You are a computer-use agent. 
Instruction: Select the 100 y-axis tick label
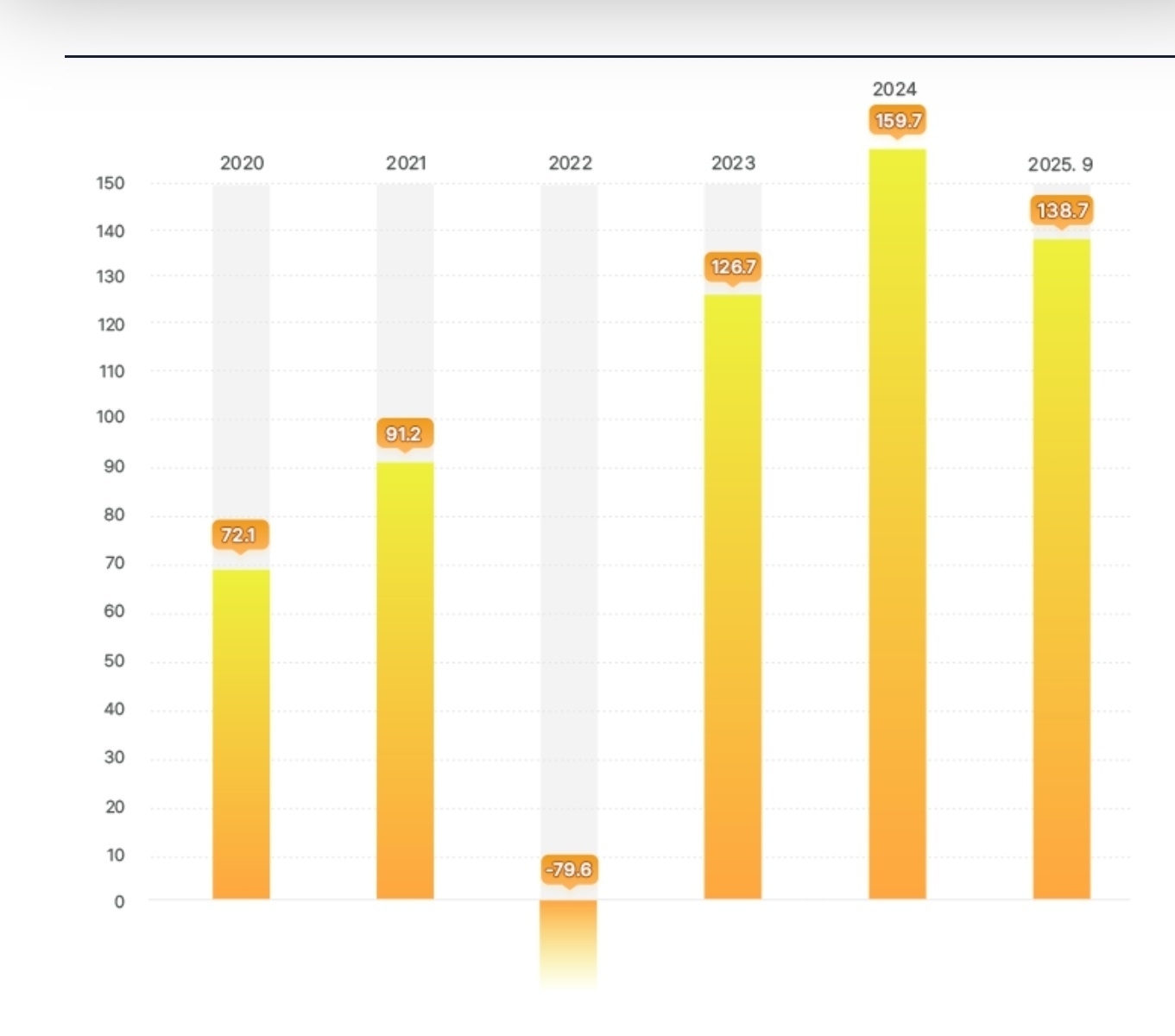(x=111, y=417)
